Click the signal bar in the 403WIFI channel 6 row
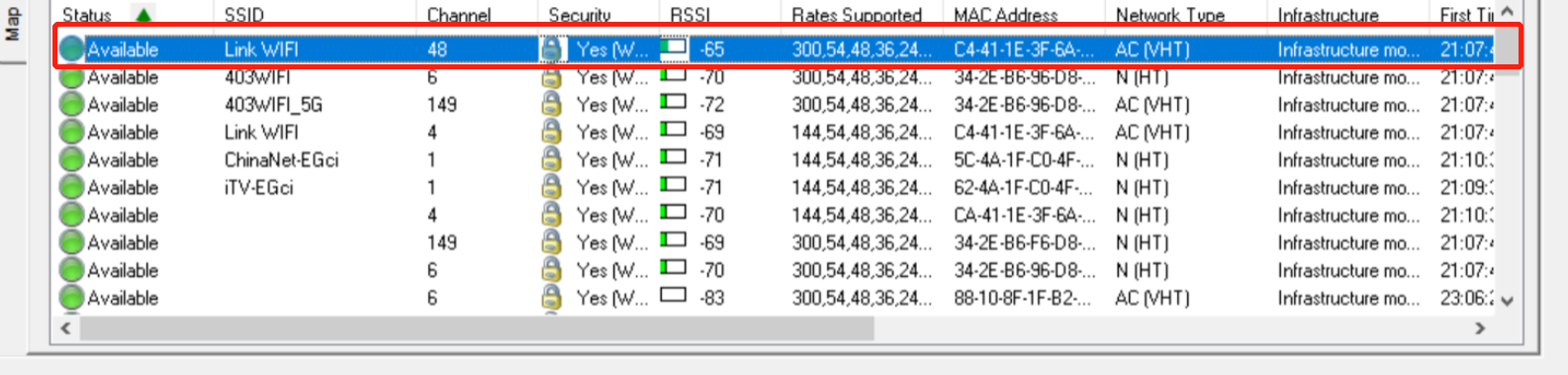Screen dimensions: 1568x375 [674, 73]
